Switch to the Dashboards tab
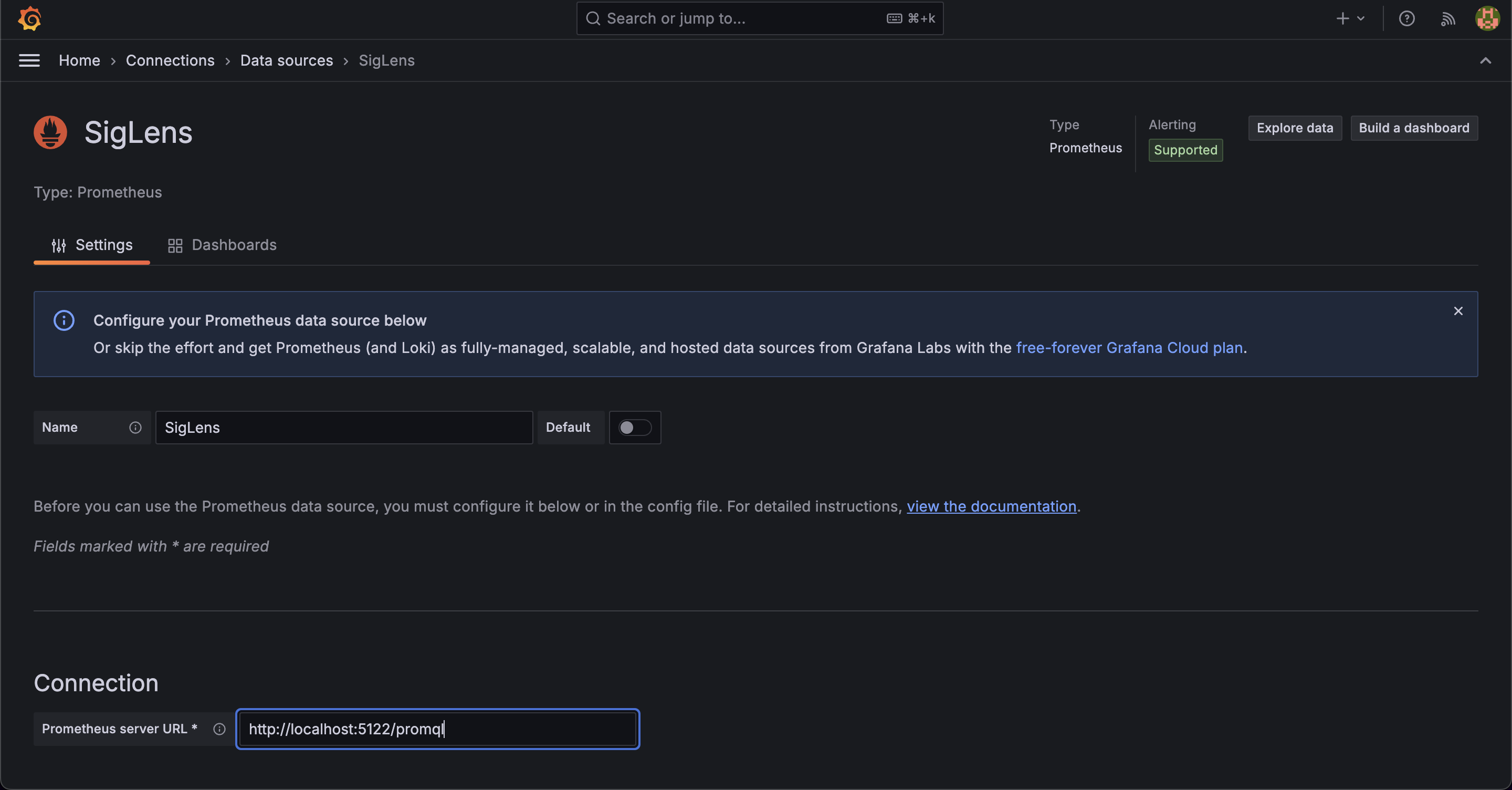The width and height of the screenshot is (1512, 790). (x=222, y=245)
